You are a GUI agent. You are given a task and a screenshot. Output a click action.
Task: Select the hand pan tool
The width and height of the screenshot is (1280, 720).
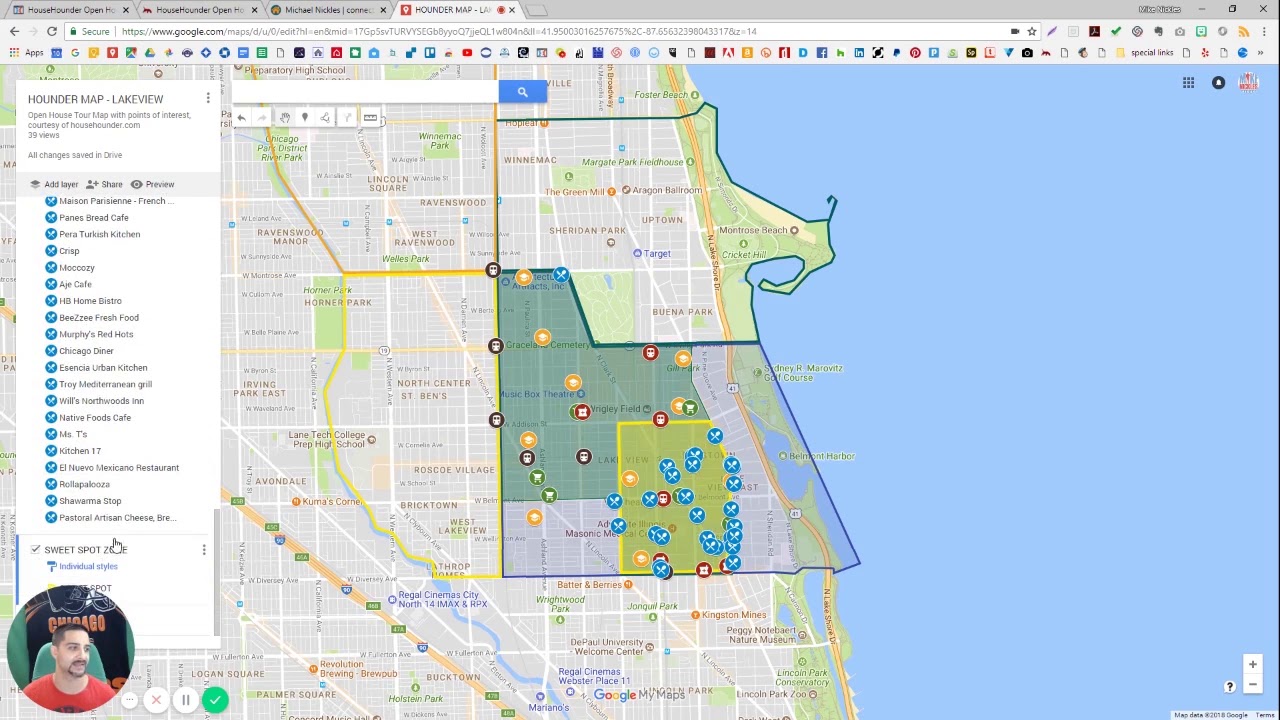[x=284, y=118]
